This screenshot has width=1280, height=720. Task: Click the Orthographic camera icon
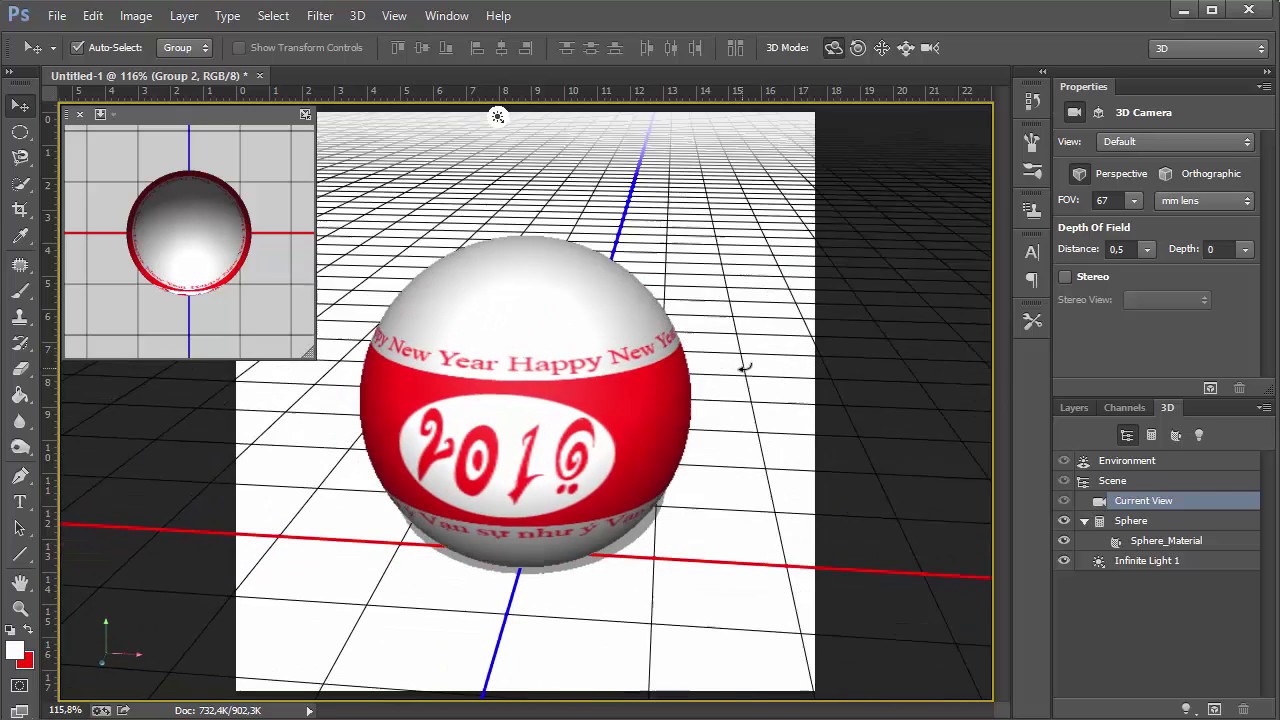[x=1166, y=174]
